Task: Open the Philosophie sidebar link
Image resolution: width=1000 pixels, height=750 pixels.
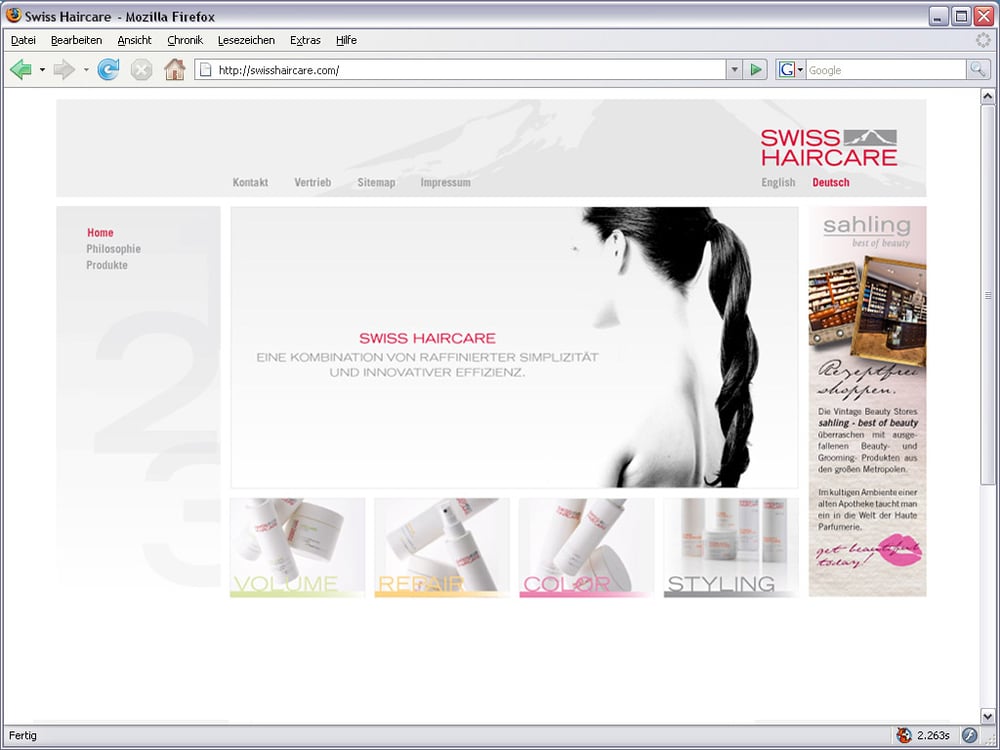Action: click(114, 249)
